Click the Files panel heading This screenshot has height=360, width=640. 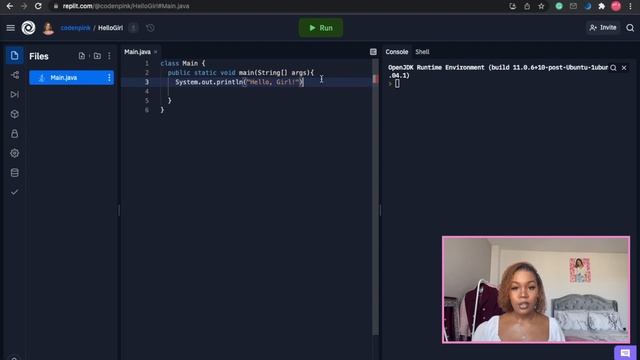tap(39, 56)
